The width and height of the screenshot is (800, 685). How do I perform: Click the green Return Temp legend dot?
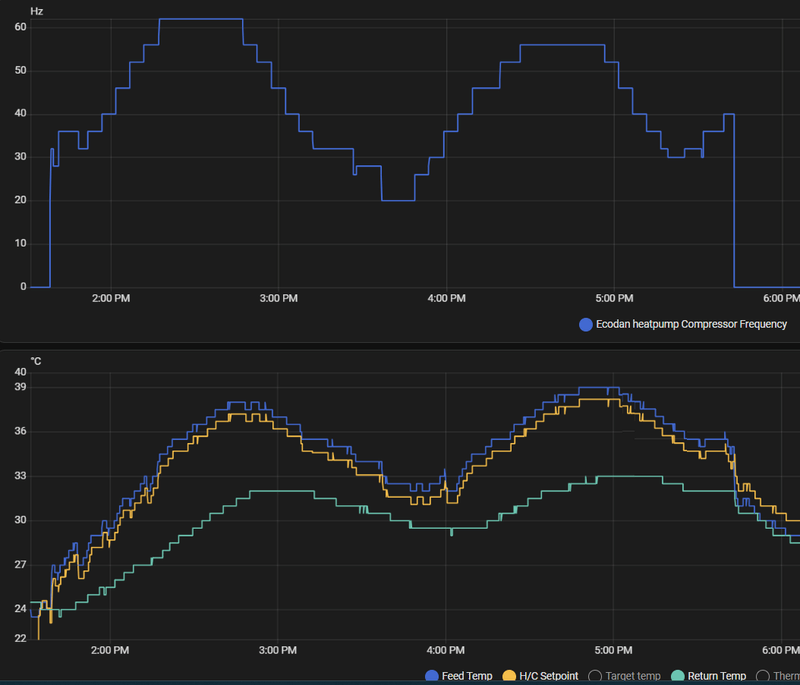tap(678, 676)
